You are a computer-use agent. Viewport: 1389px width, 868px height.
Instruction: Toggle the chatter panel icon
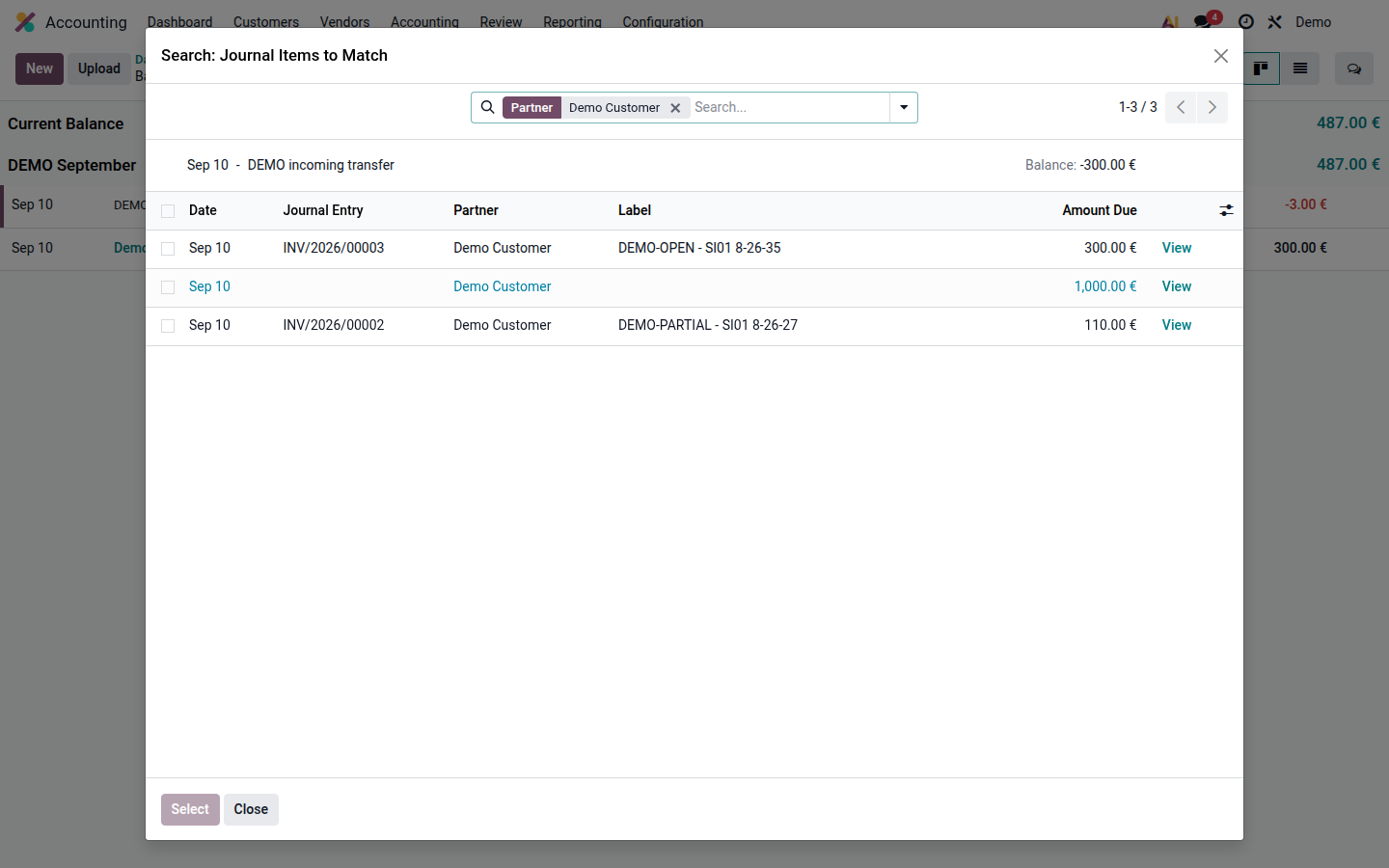click(x=1354, y=68)
